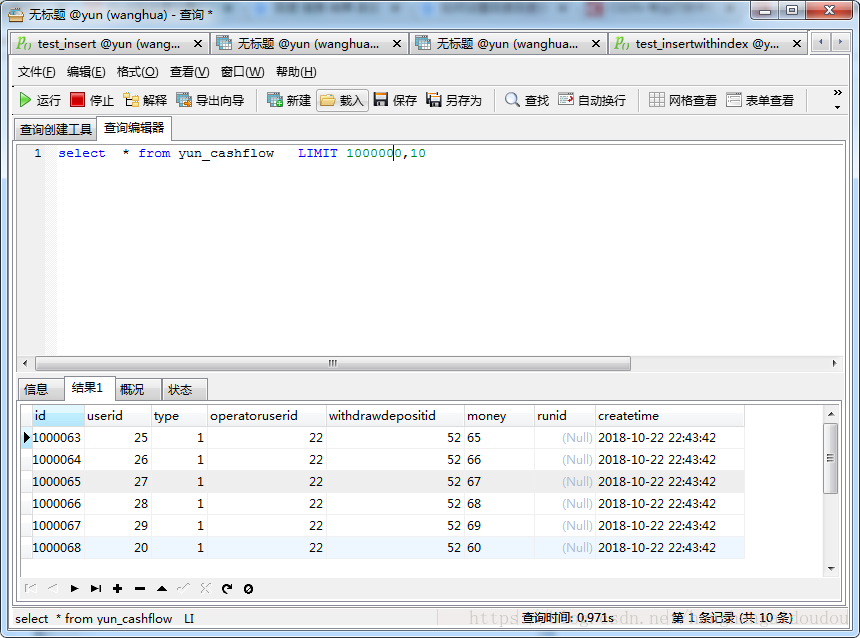860x638 pixels.
Task: Click the (Null) runid in row 1000067
Action: 577,526
